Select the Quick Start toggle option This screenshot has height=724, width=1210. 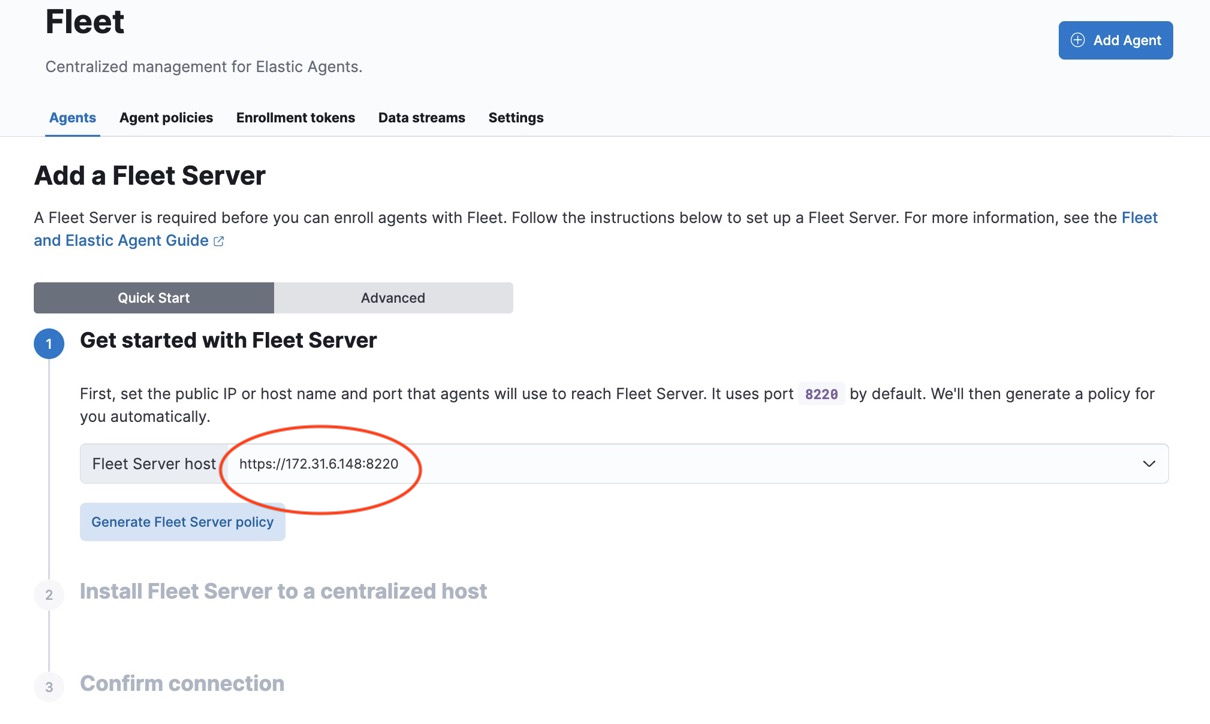pyautogui.click(x=154, y=298)
